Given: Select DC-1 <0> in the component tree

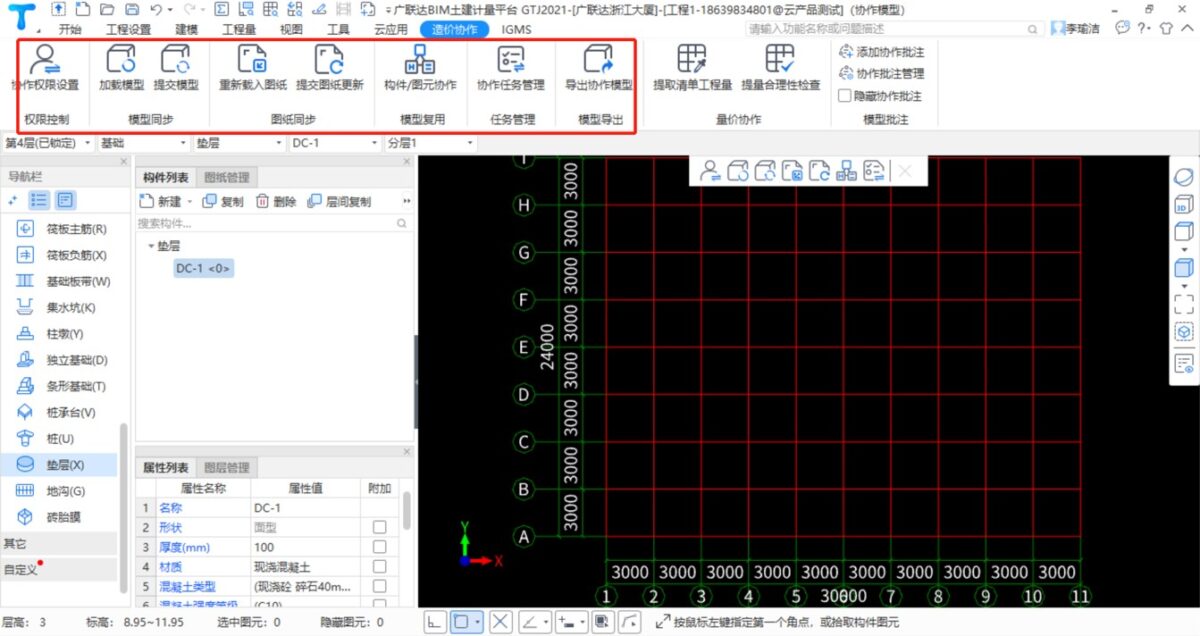Looking at the screenshot, I should point(203,268).
